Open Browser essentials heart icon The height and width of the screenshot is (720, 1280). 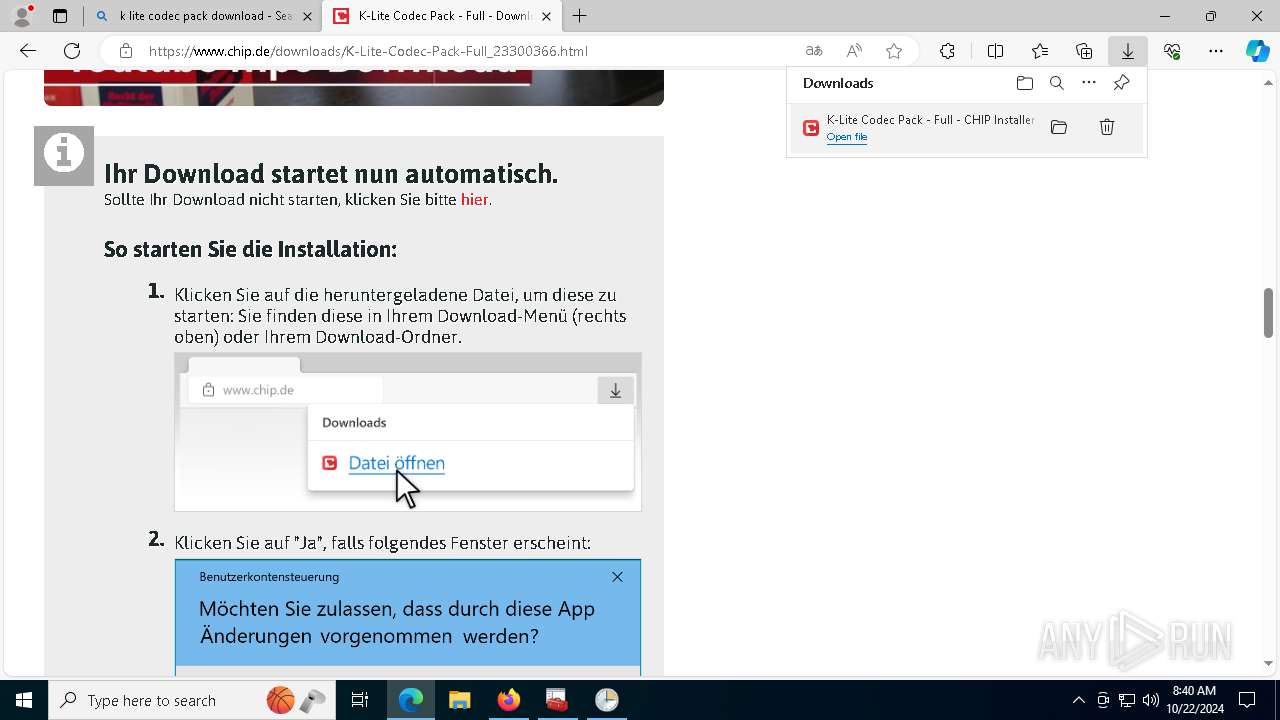pyautogui.click(x=1172, y=51)
